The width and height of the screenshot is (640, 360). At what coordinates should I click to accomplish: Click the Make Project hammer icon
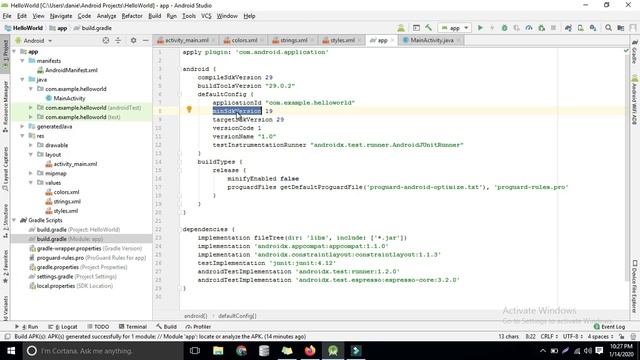(x=428, y=28)
